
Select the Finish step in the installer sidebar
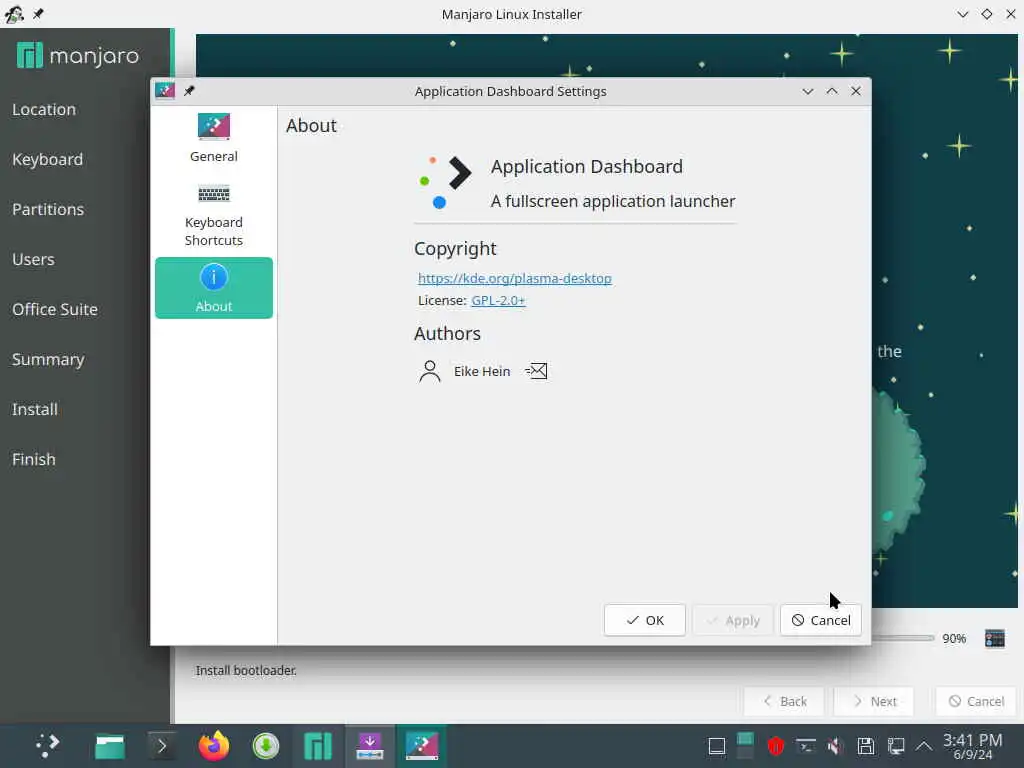click(x=34, y=460)
